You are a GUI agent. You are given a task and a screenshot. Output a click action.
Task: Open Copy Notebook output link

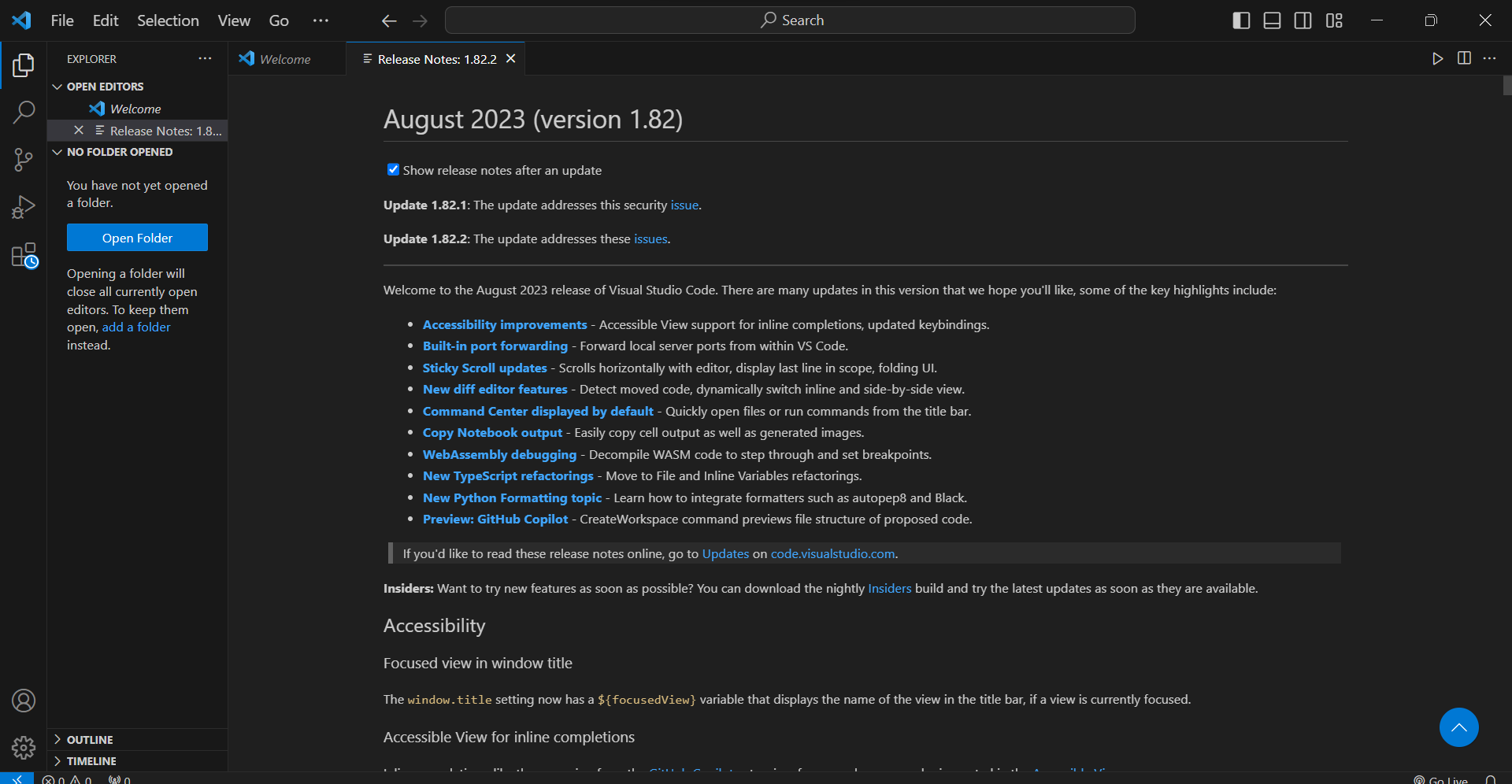(x=492, y=432)
